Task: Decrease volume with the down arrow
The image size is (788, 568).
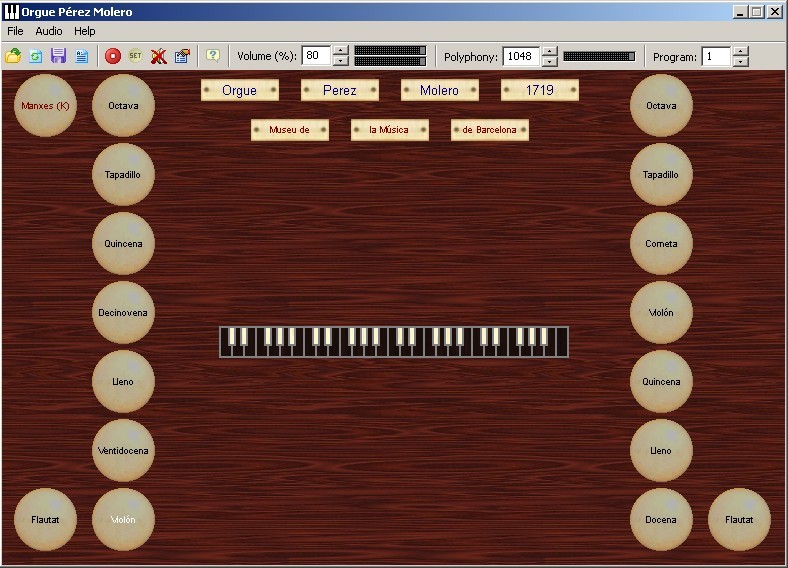Action: tap(341, 61)
